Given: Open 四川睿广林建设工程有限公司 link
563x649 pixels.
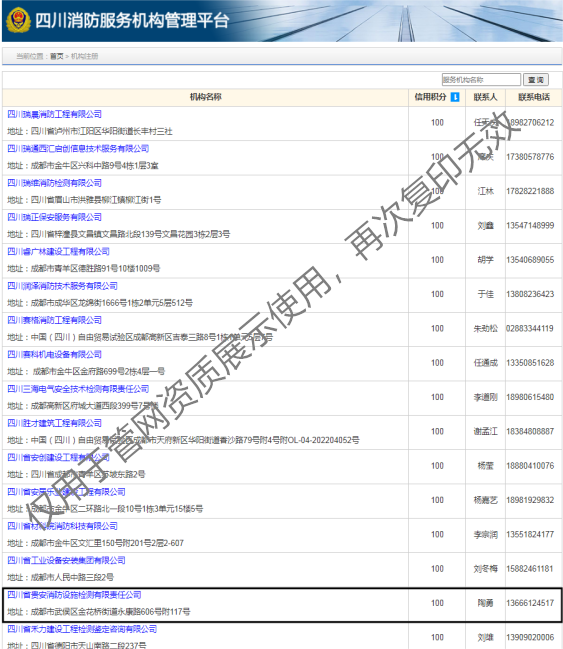Looking at the screenshot, I should click(58, 252).
